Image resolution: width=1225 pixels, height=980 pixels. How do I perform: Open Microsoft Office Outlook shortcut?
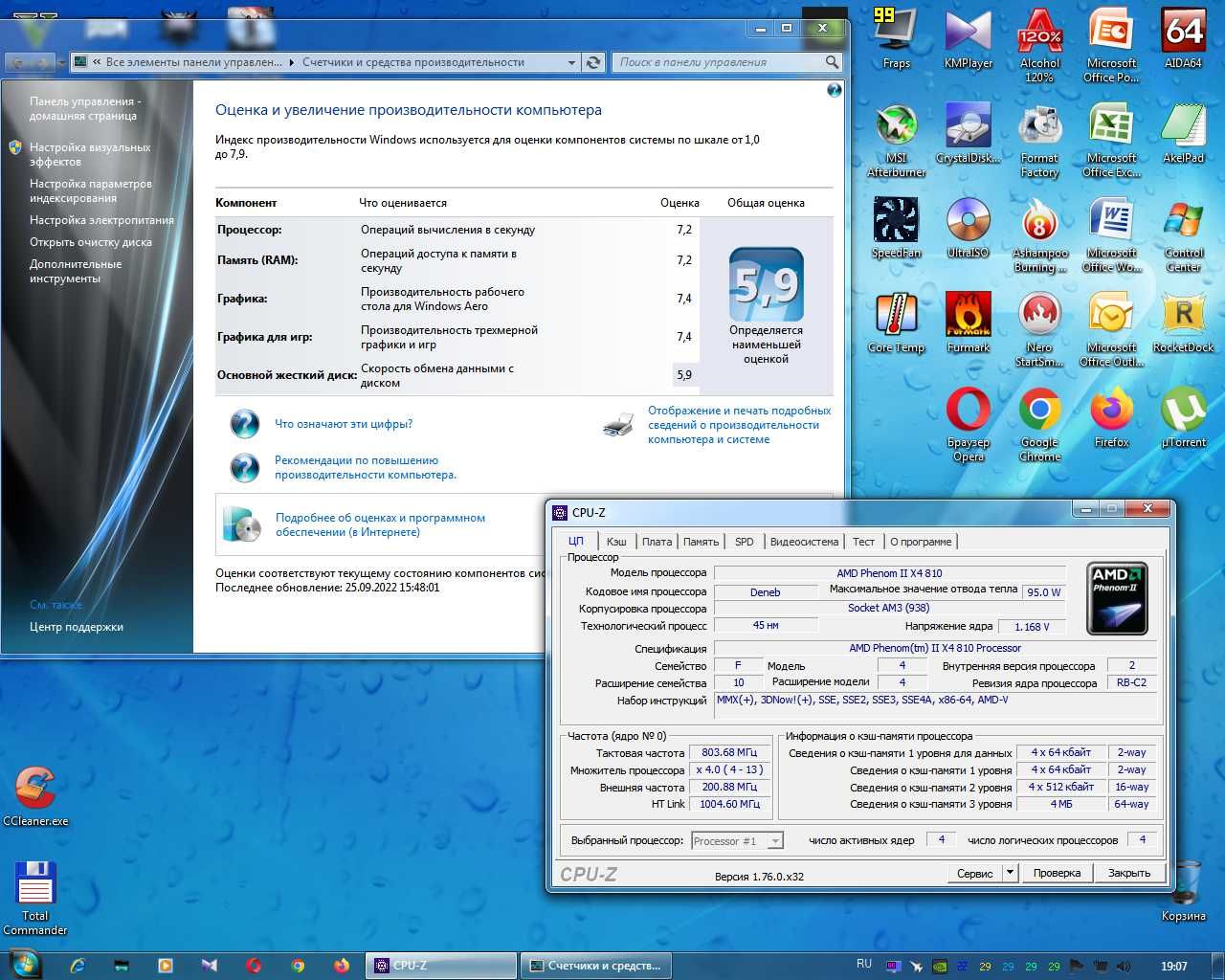pyautogui.click(x=1111, y=329)
